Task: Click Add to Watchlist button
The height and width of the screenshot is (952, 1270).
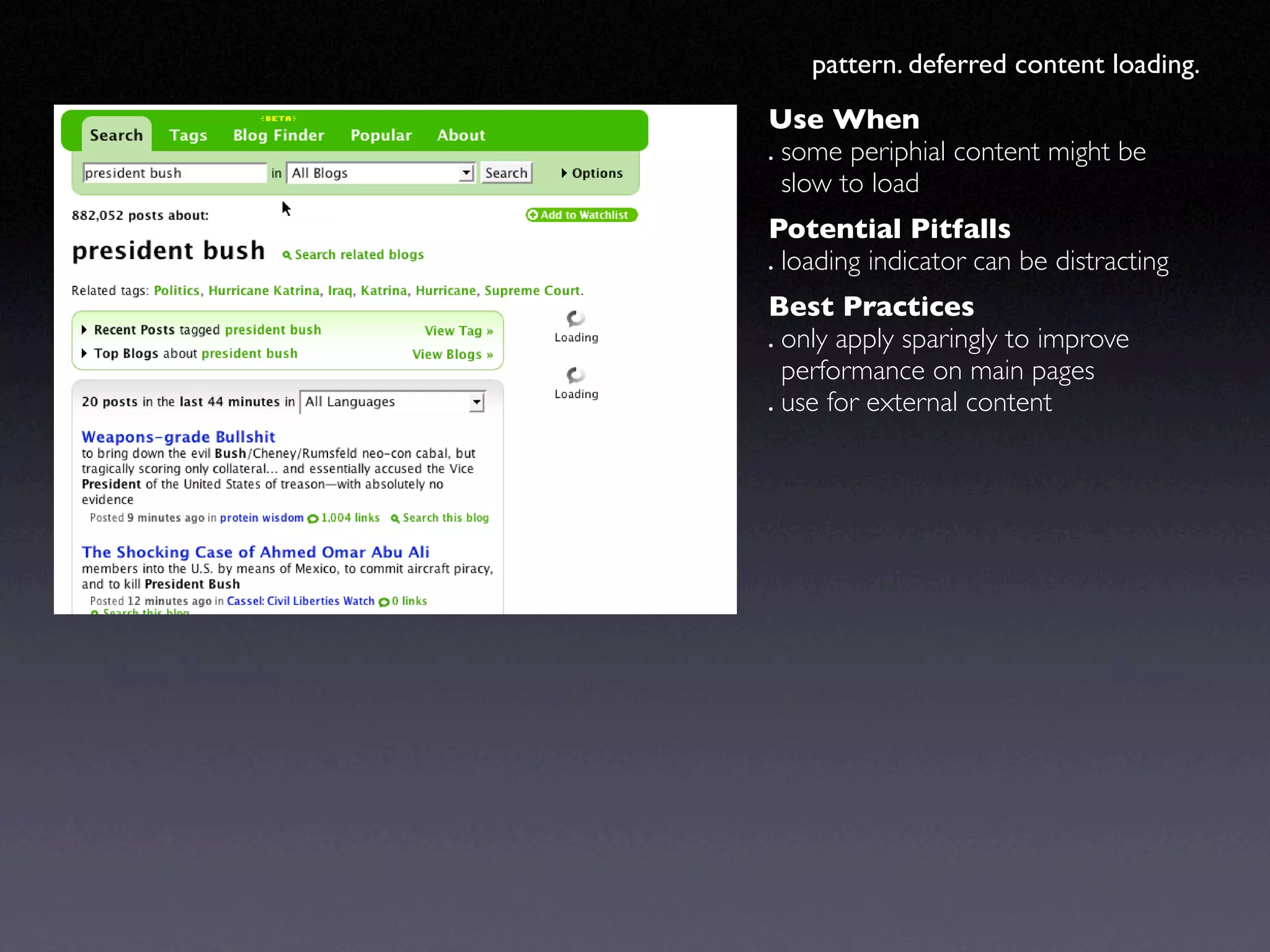Action: point(582,215)
